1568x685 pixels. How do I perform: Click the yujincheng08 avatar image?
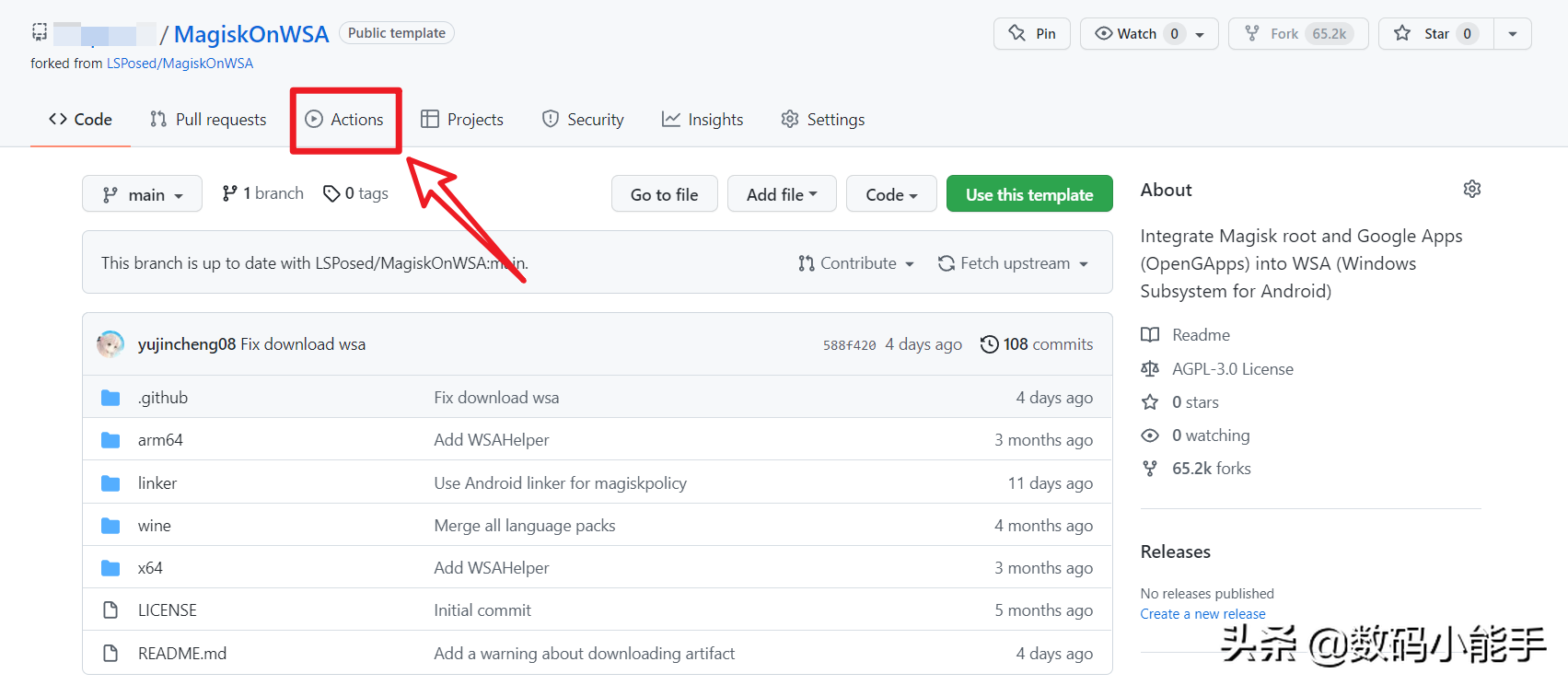[110, 344]
